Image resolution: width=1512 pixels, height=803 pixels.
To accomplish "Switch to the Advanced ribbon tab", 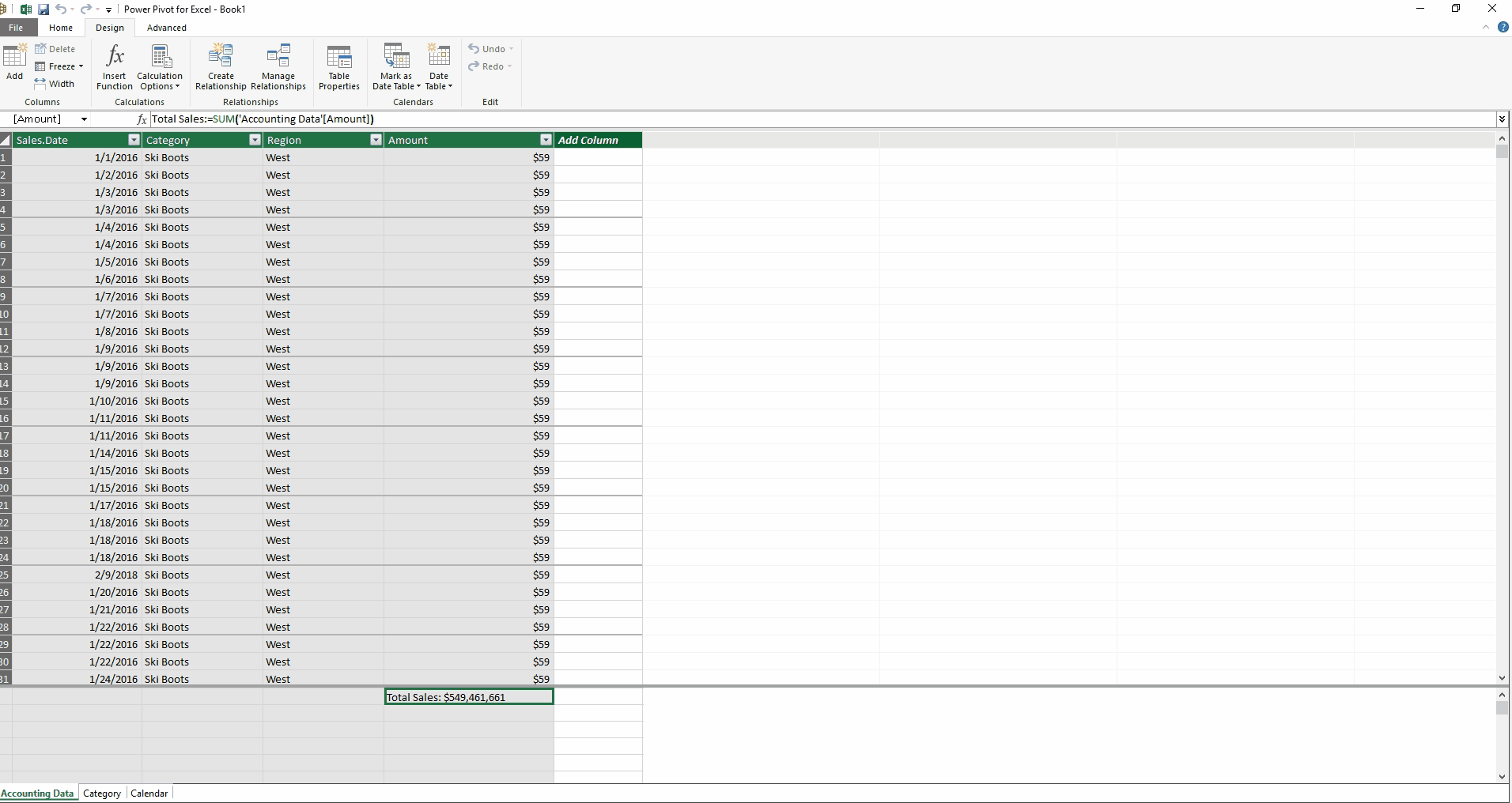I will click(167, 28).
